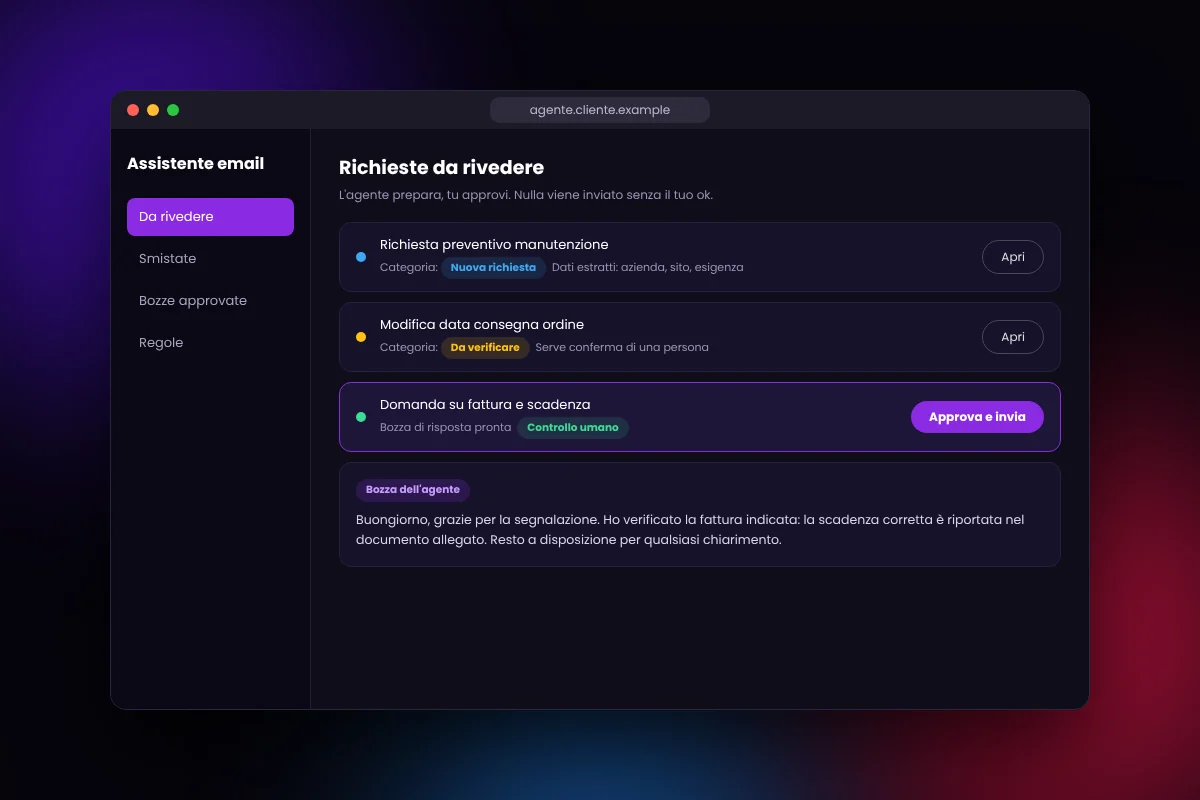Click the Richieste da rivedere heading
This screenshot has width=1200, height=800.
point(441,167)
